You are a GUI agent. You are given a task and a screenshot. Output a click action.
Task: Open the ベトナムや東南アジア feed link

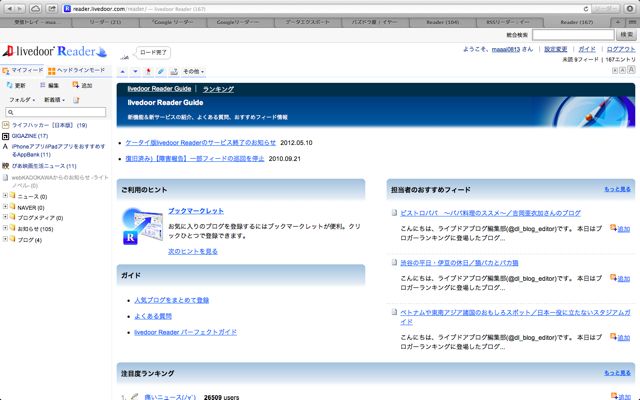(515, 317)
